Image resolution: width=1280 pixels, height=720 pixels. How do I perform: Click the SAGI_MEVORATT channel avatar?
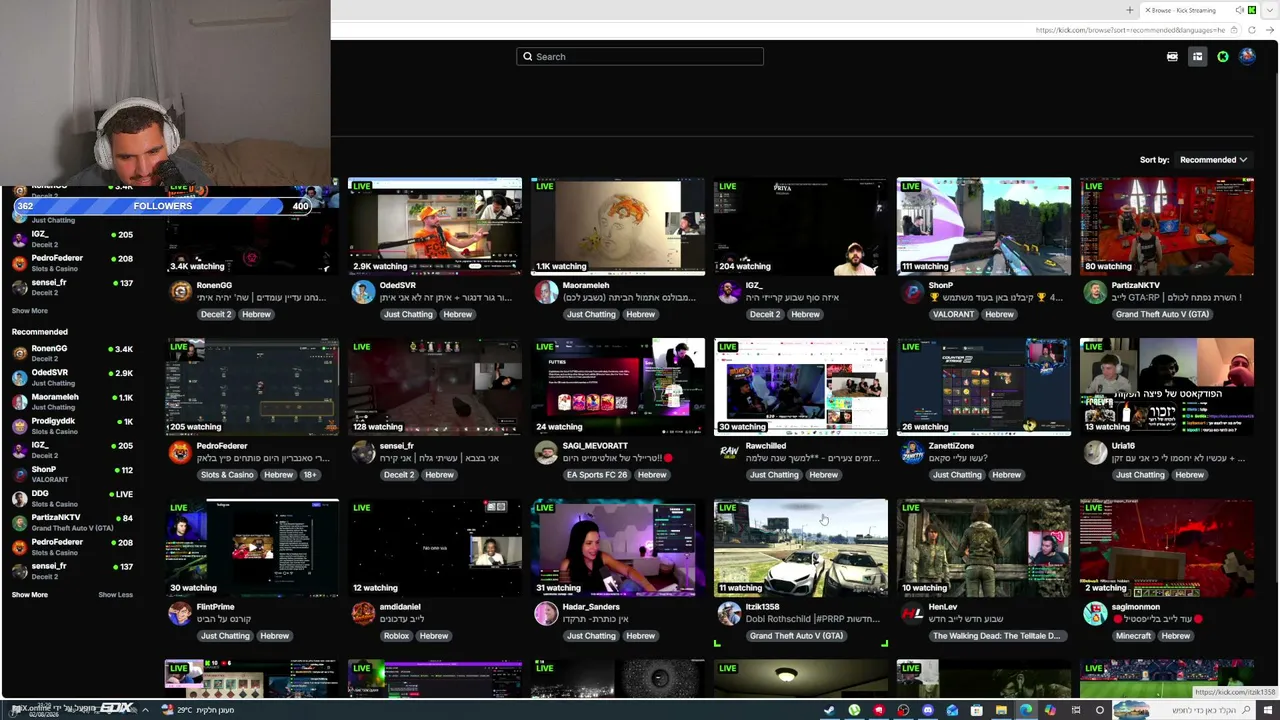546,452
